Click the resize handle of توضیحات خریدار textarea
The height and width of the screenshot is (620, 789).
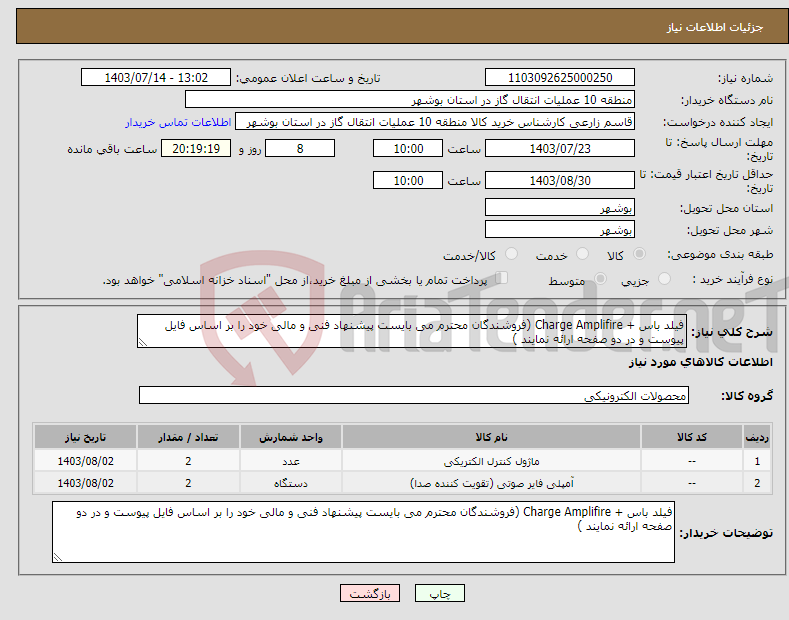pos(58,557)
